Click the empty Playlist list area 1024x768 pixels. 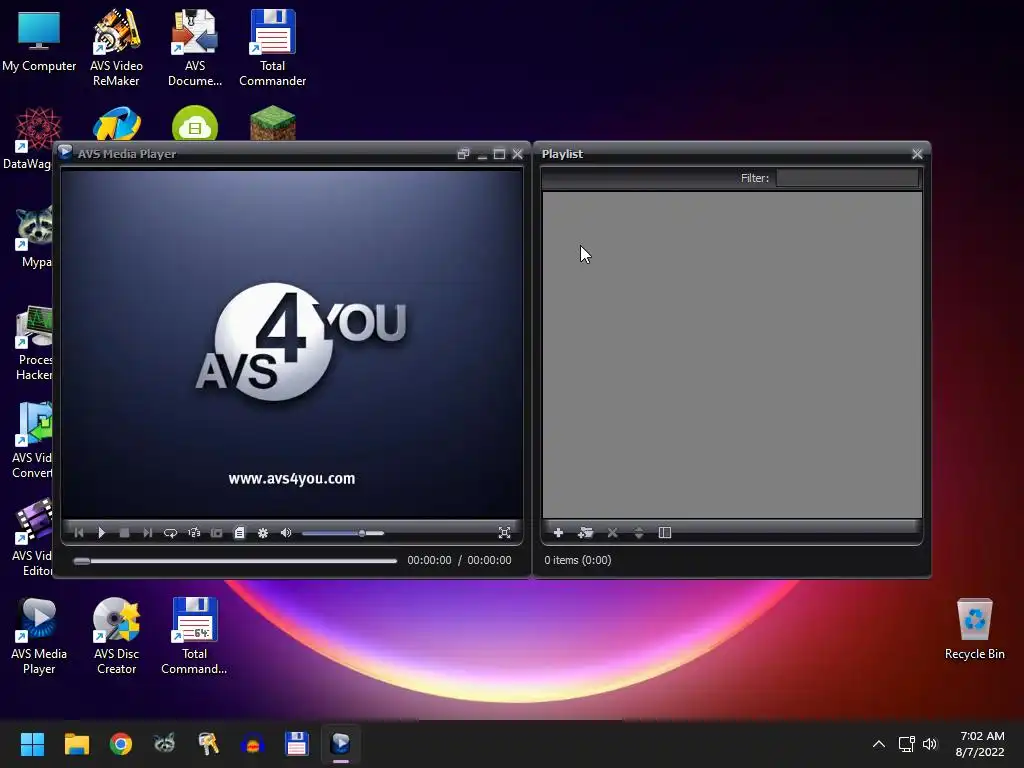(x=732, y=355)
